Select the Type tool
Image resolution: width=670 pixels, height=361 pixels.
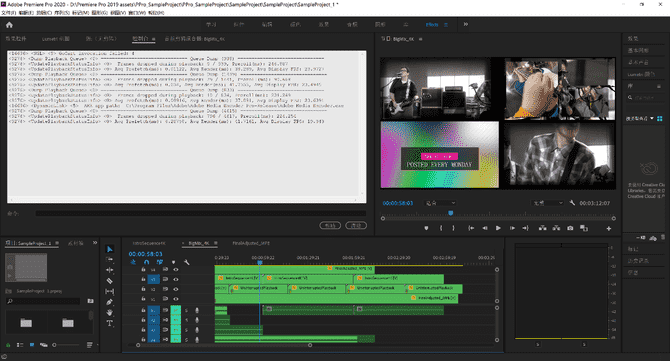109,323
